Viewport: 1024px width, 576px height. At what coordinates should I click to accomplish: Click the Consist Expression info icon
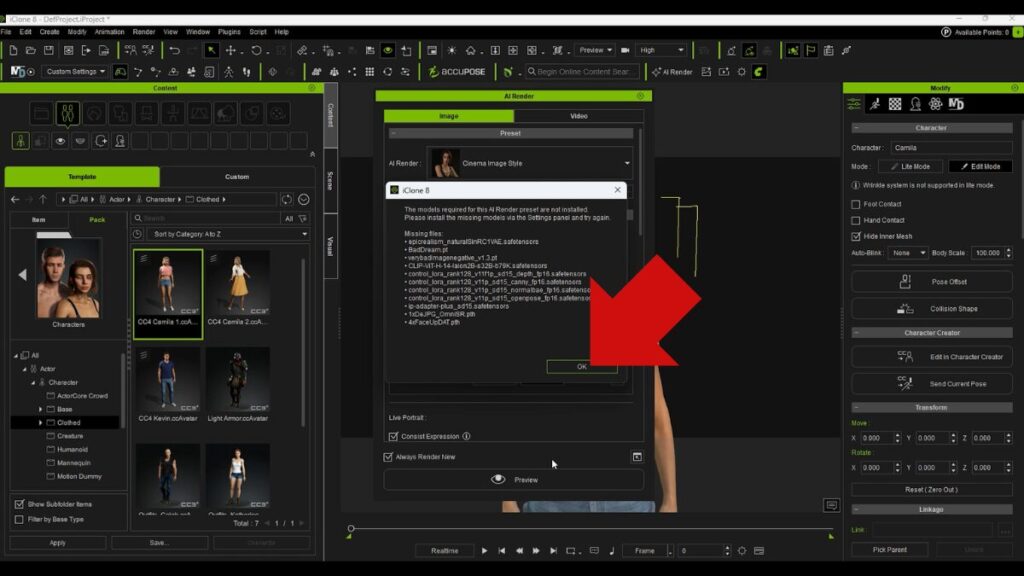click(466, 436)
